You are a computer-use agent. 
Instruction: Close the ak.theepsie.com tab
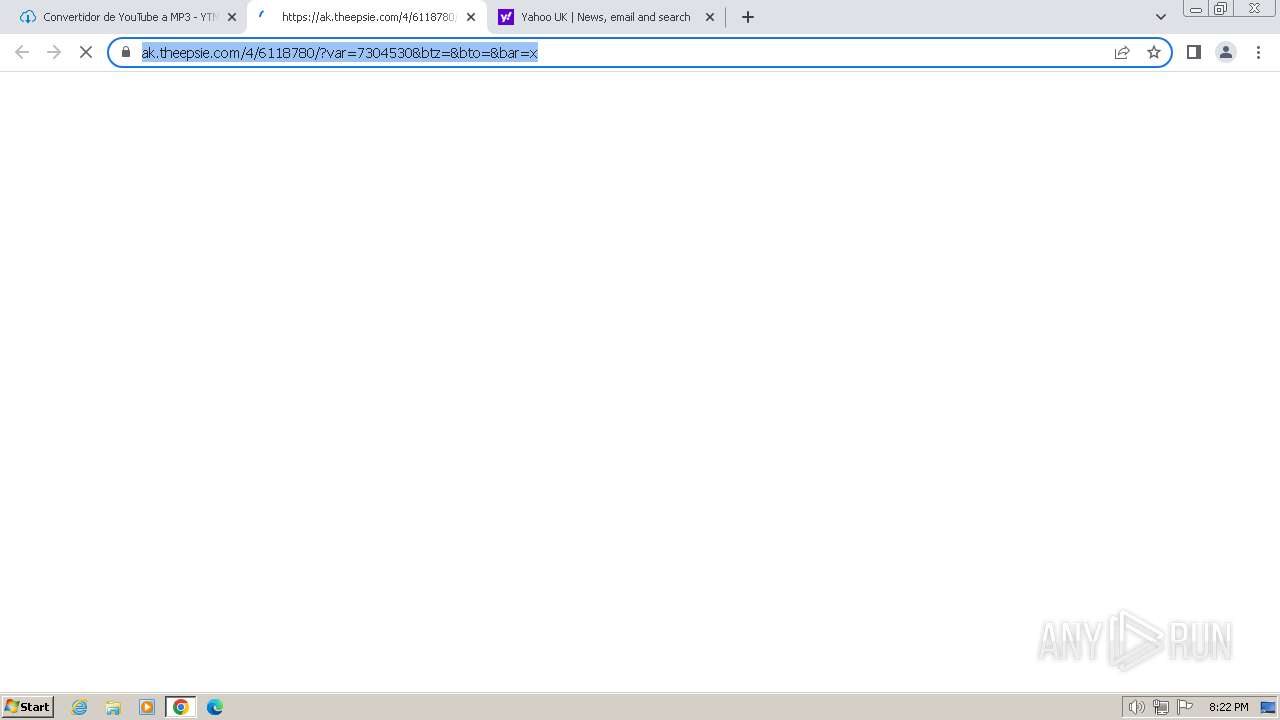[471, 17]
